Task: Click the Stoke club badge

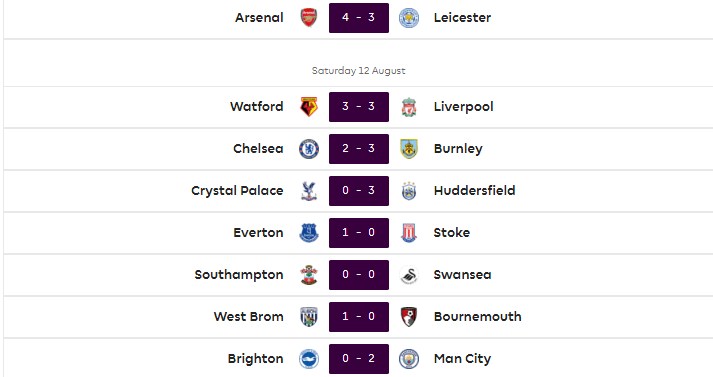Action: [x=409, y=233]
